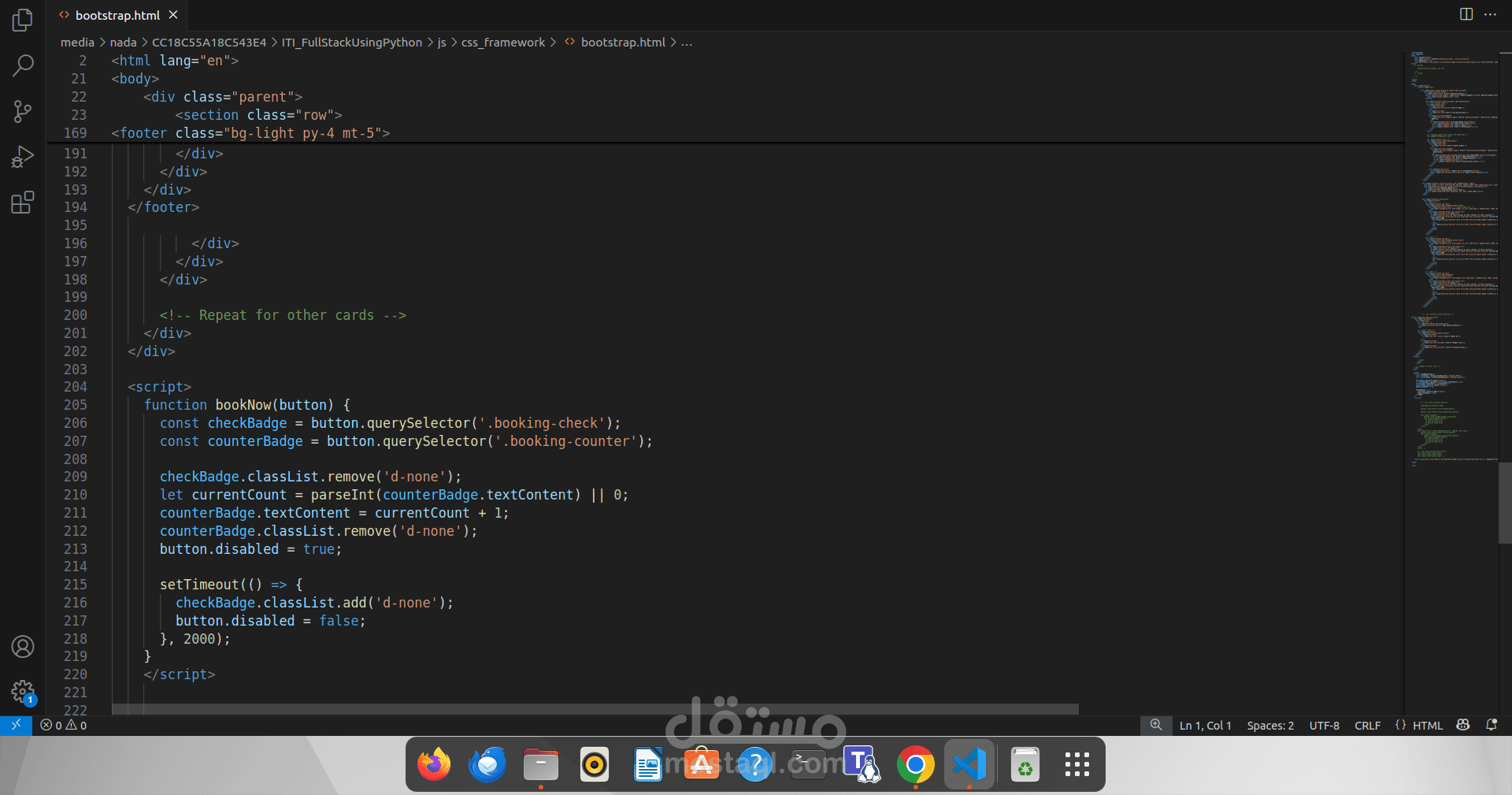Open the CRLF line-ending selector
The image size is (1512, 795).
click(1367, 725)
